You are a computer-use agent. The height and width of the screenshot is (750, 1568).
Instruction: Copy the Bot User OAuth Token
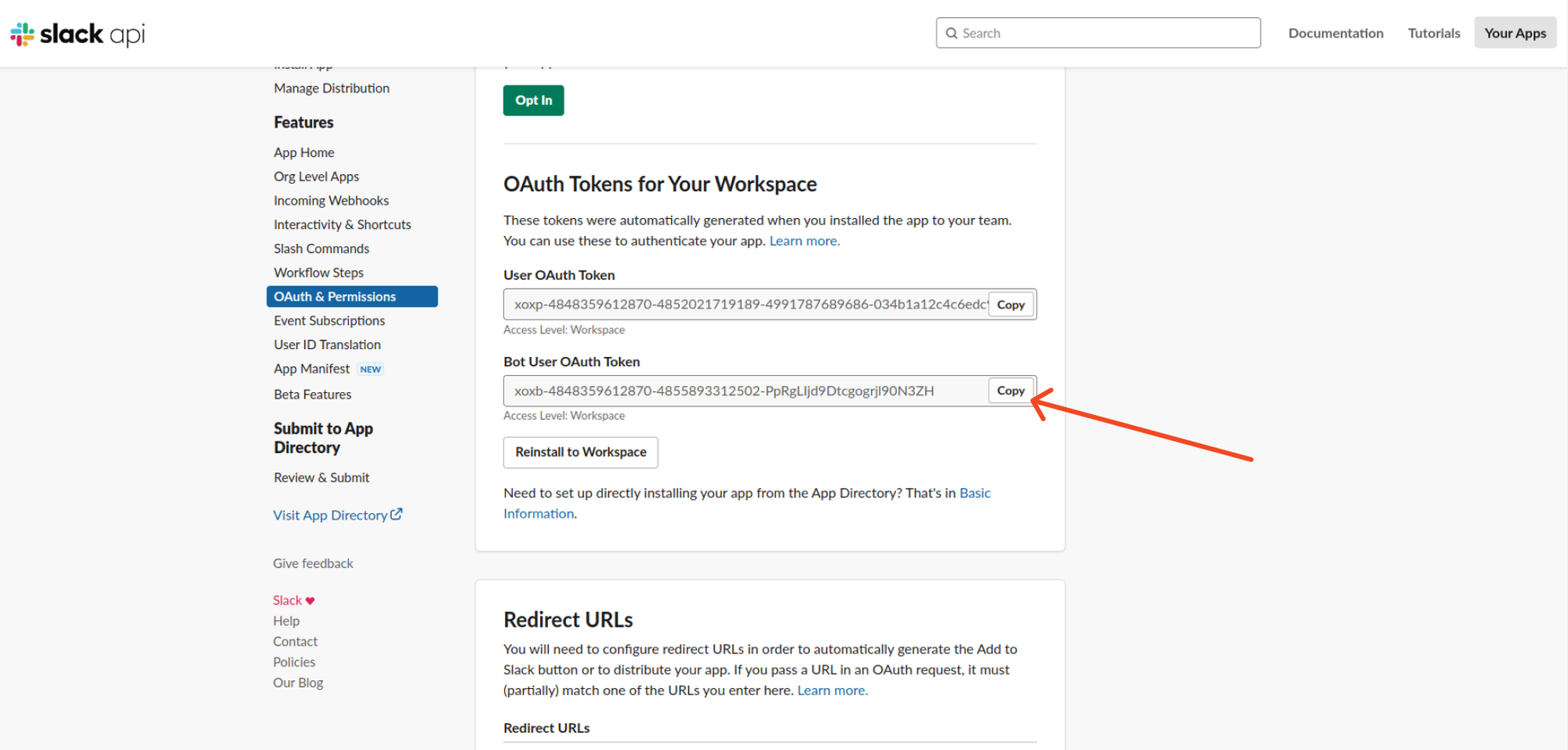tap(1010, 391)
